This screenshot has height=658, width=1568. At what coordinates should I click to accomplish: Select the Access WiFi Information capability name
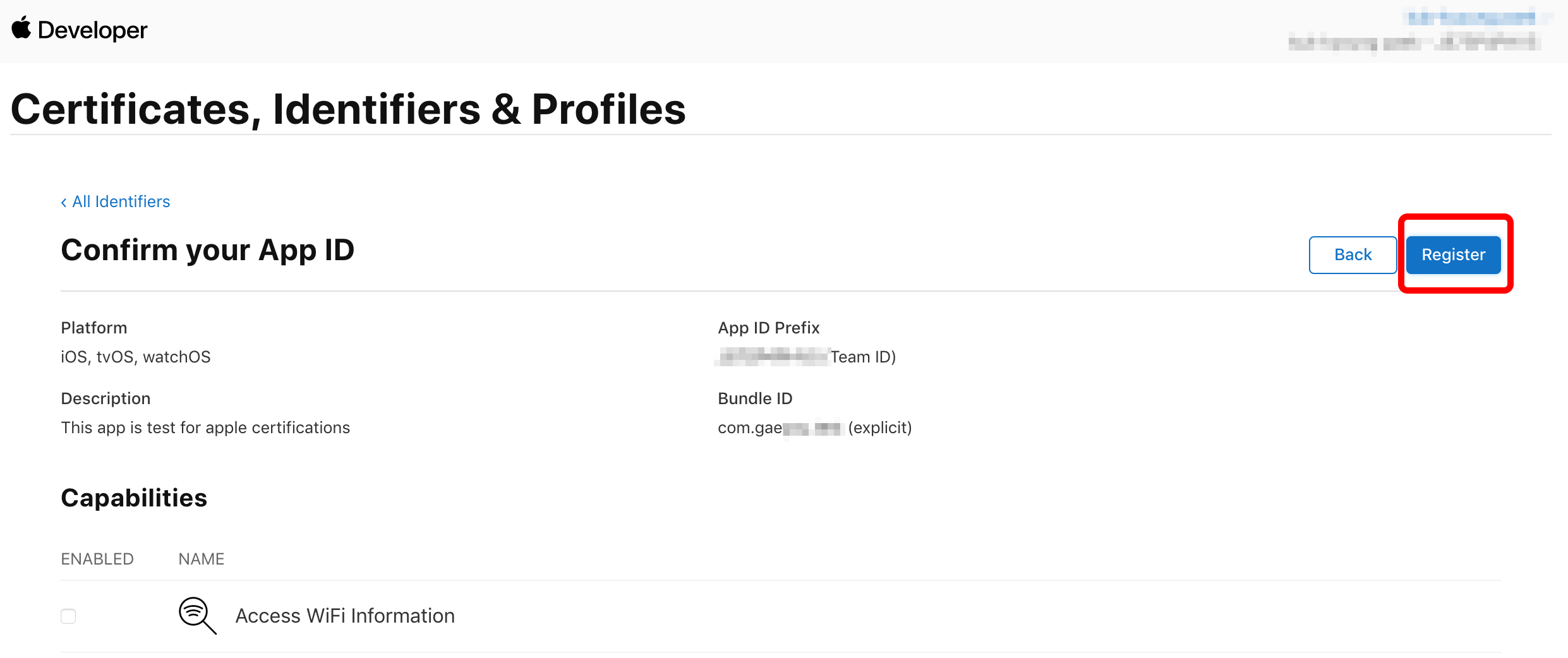coord(345,616)
